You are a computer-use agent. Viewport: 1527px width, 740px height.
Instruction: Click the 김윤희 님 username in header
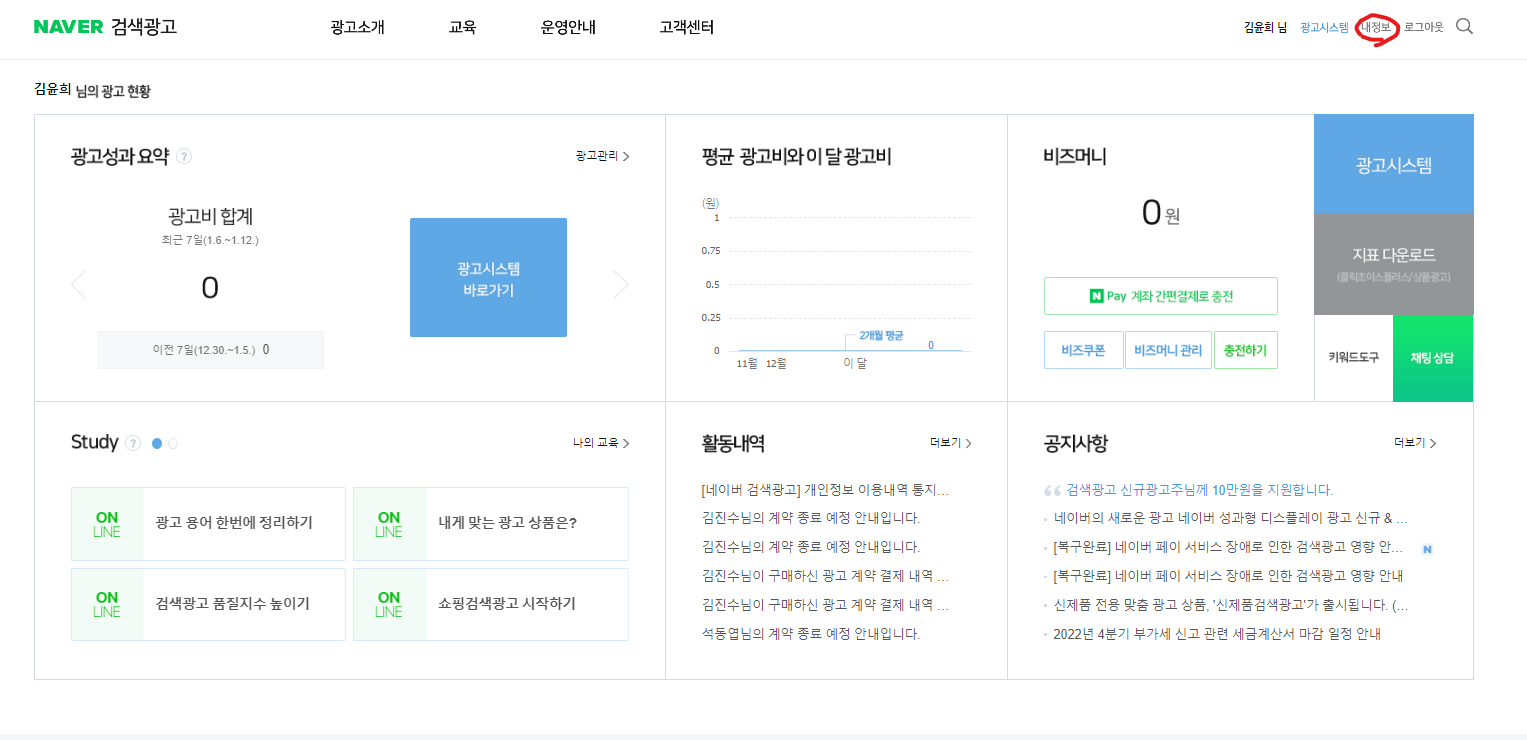(1265, 28)
